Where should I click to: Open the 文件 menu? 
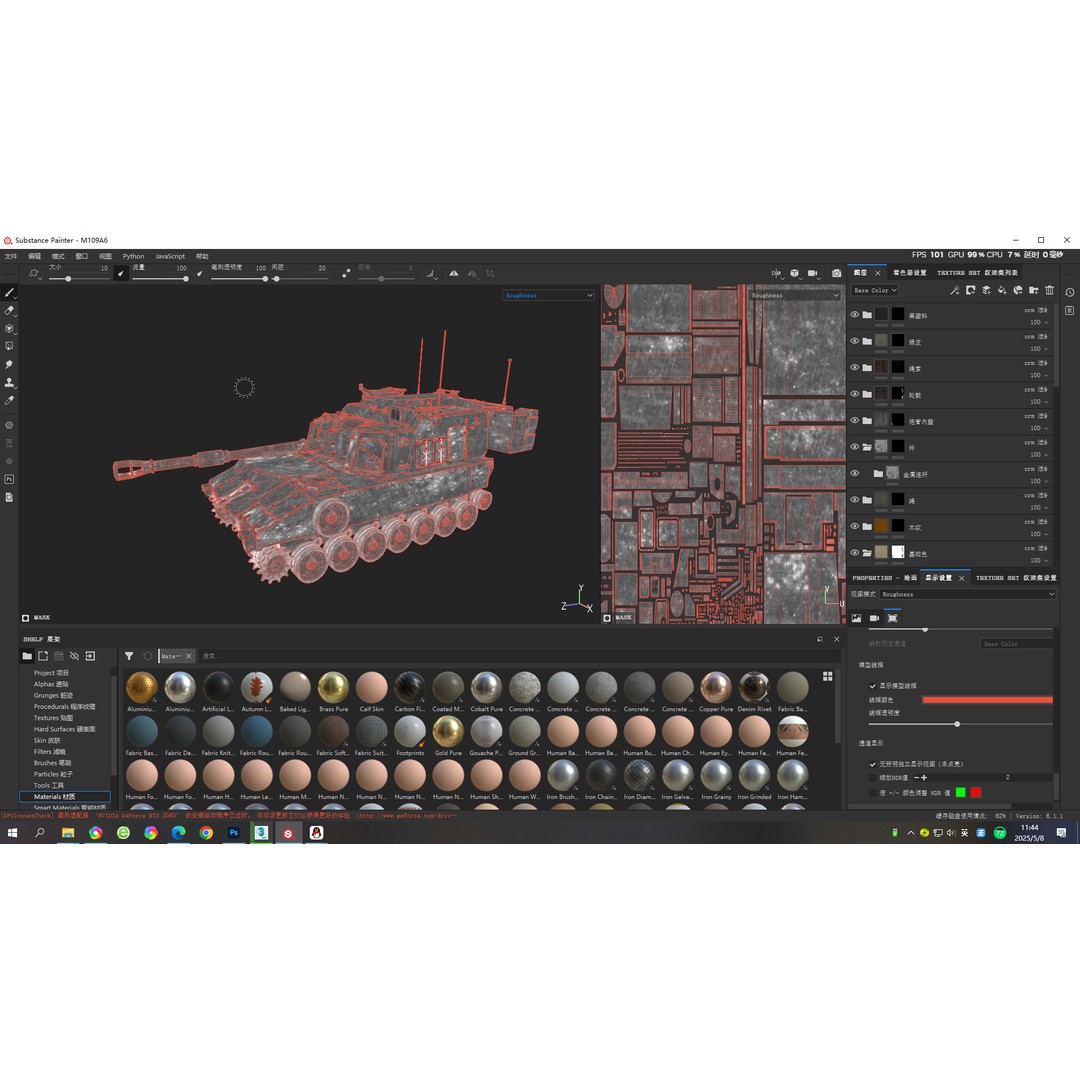(x=11, y=256)
